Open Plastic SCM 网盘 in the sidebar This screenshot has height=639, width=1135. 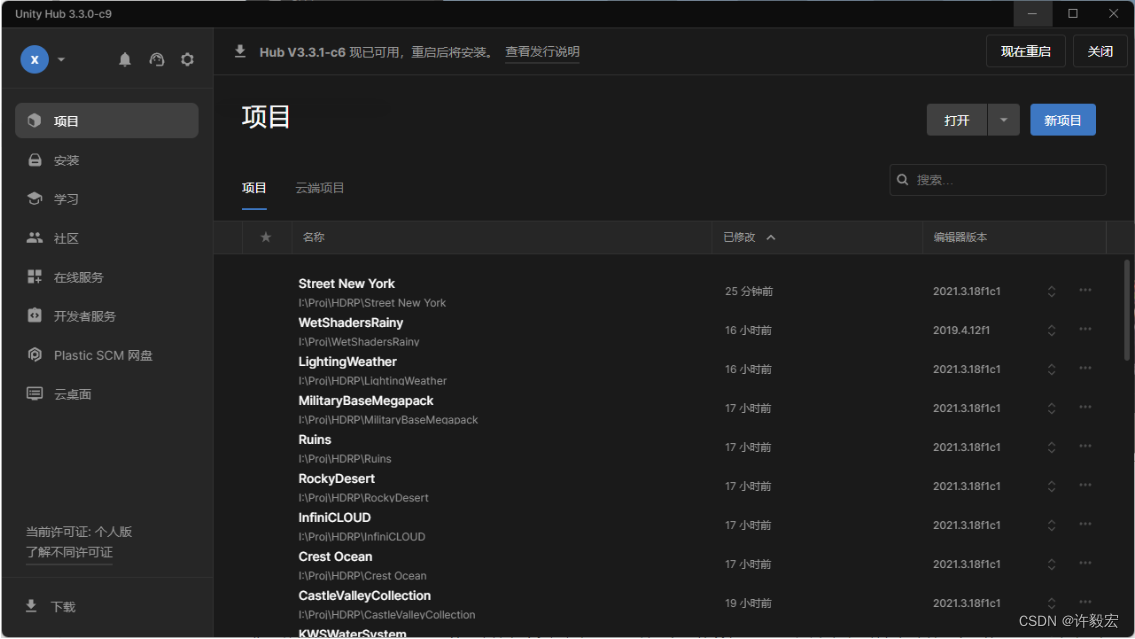106,355
